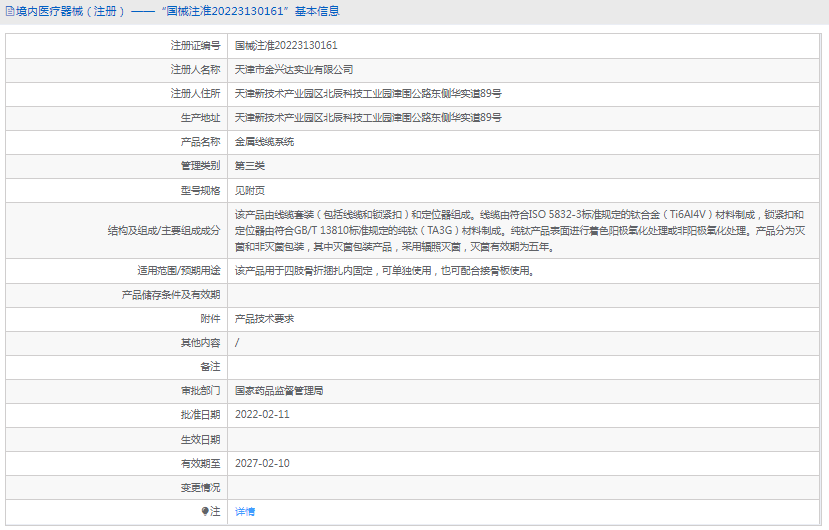829x530 pixels.
Task: Select registration number 国械注准20223130161 value
Action: 286,45
